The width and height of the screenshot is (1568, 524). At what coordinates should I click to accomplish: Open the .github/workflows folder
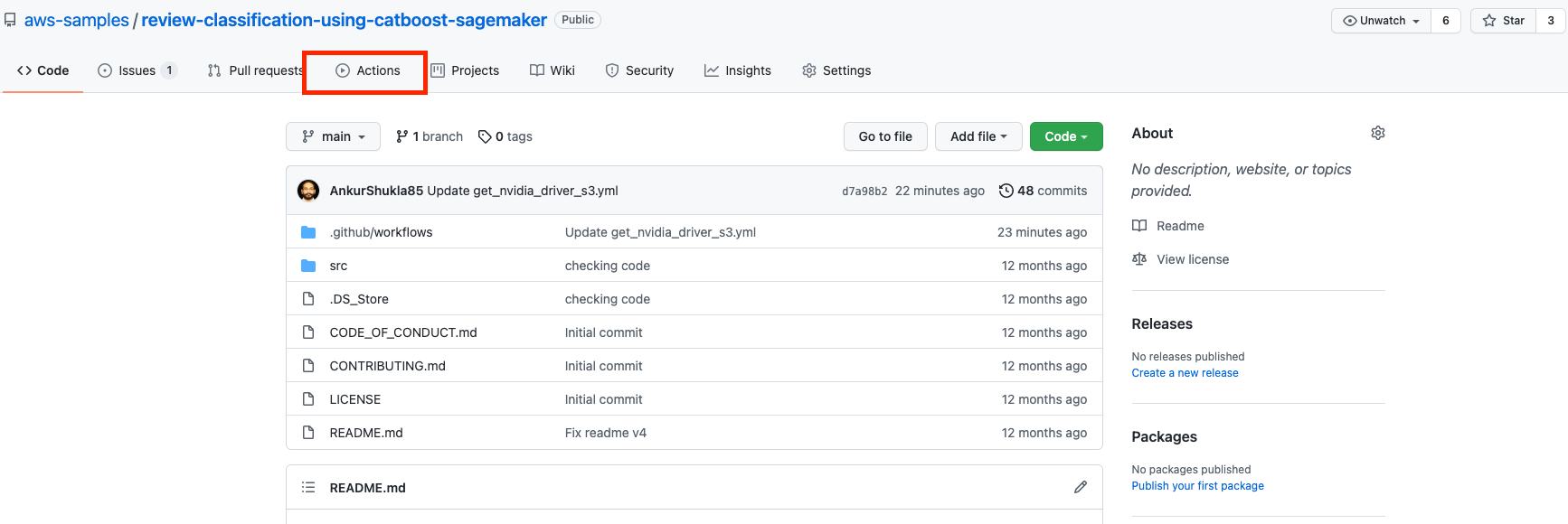[381, 232]
